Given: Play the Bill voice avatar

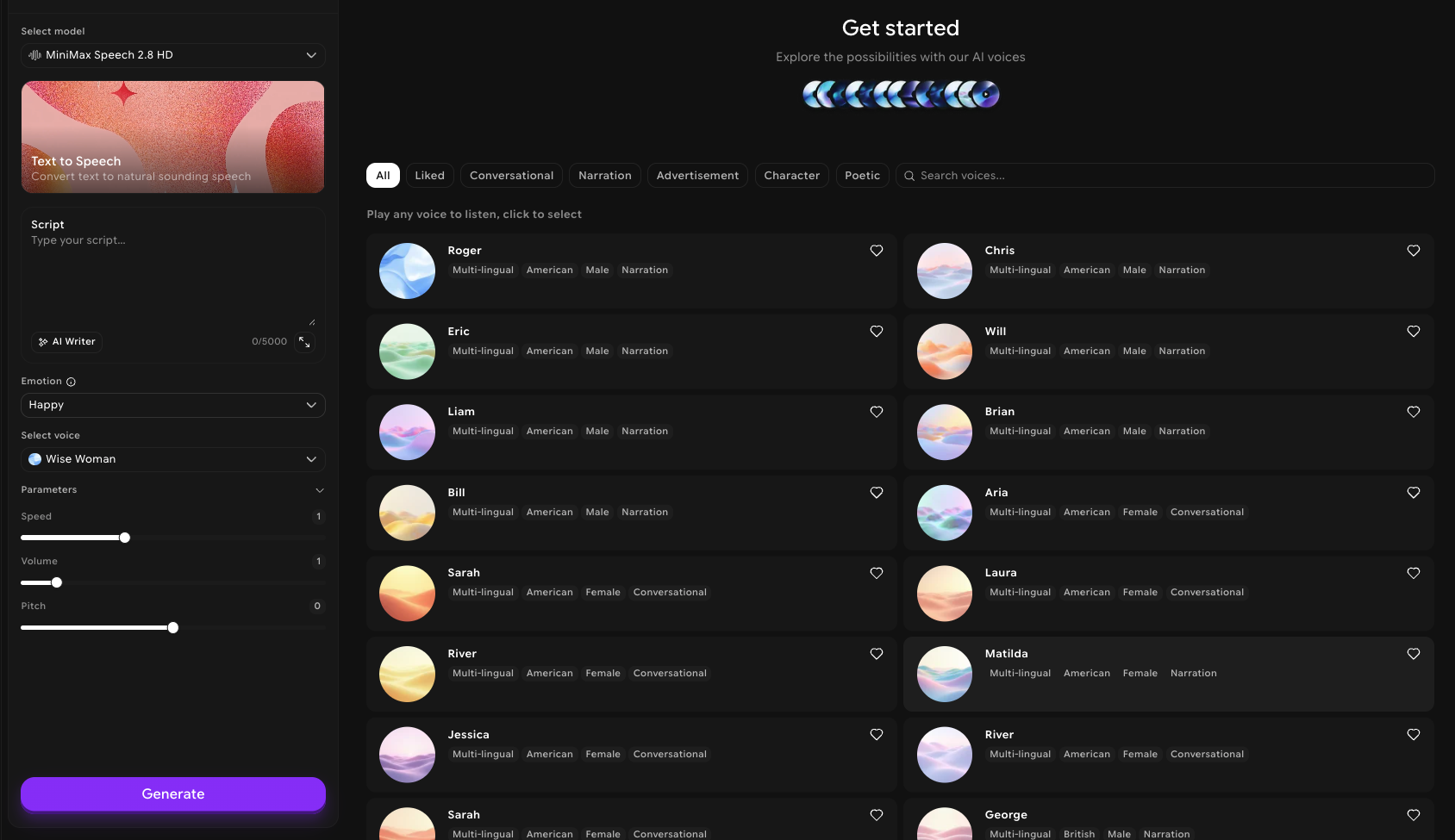Looking at the screenshot, I should 407,513.
